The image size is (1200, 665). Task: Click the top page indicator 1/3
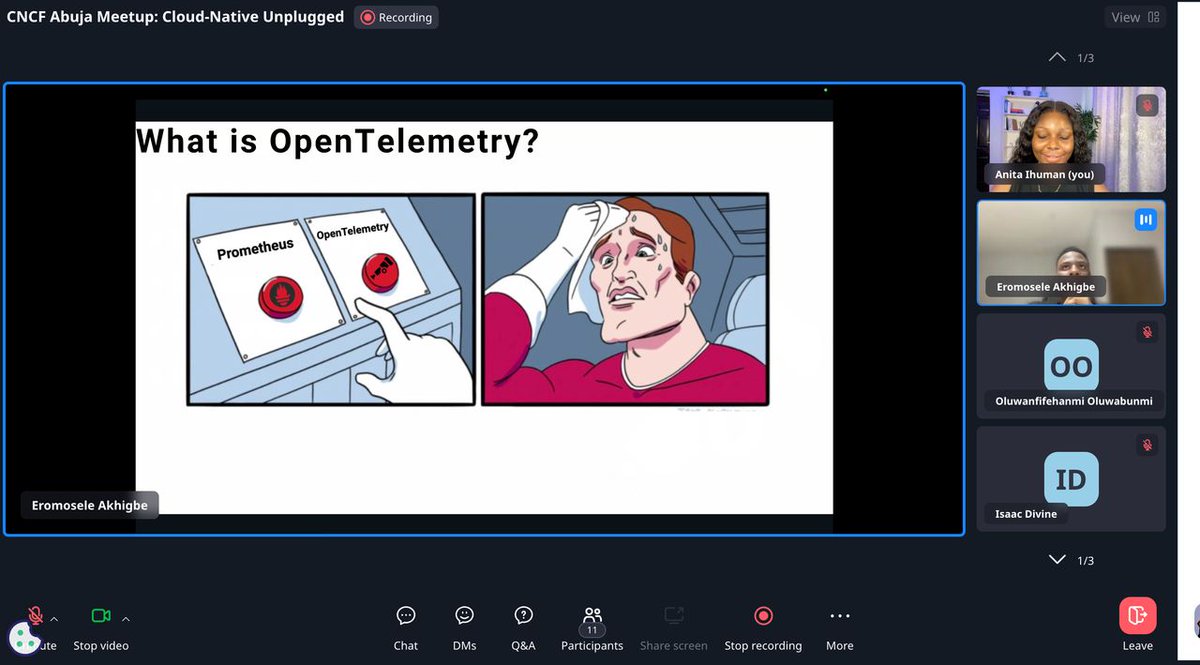click(1086, 58)
